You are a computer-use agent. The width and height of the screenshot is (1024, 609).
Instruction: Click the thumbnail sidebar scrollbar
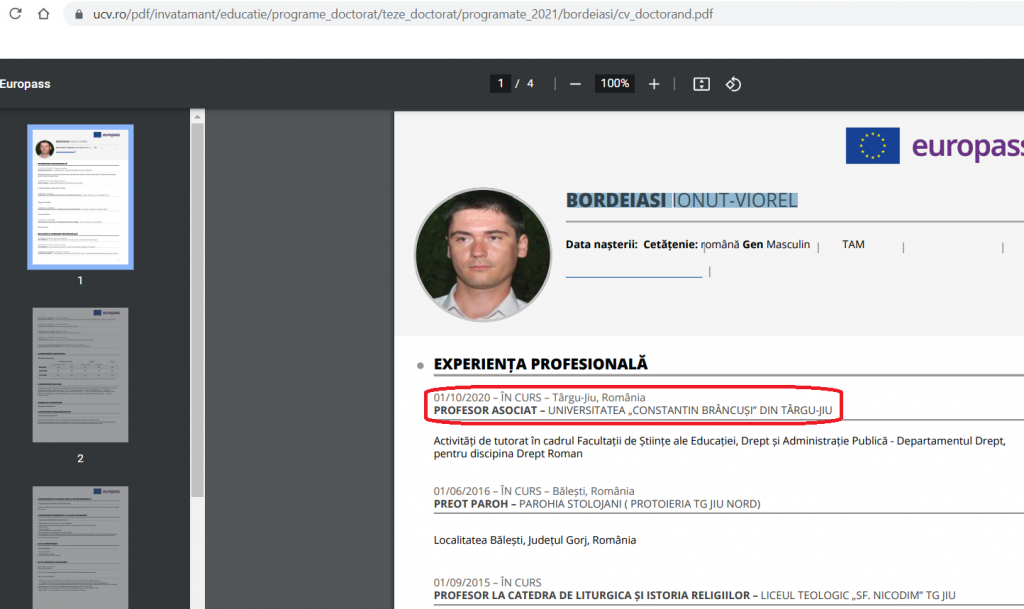pyautogui.click(x=197, y=310)
